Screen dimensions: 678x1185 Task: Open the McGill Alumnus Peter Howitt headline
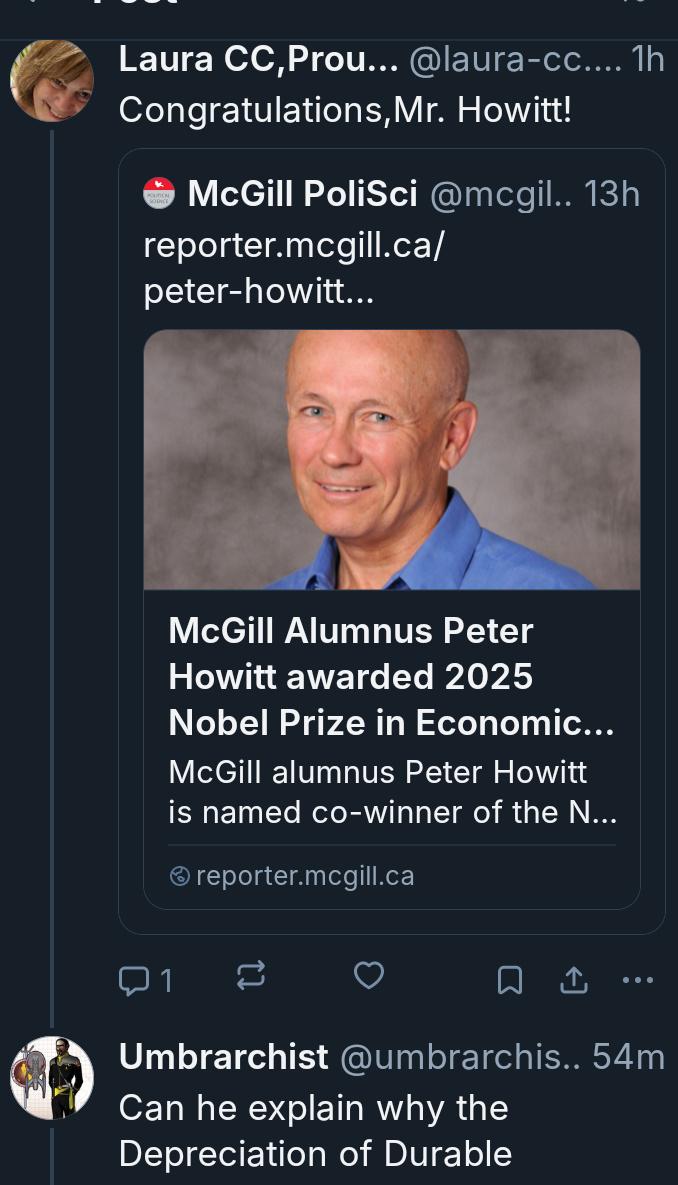click(391, 677)
